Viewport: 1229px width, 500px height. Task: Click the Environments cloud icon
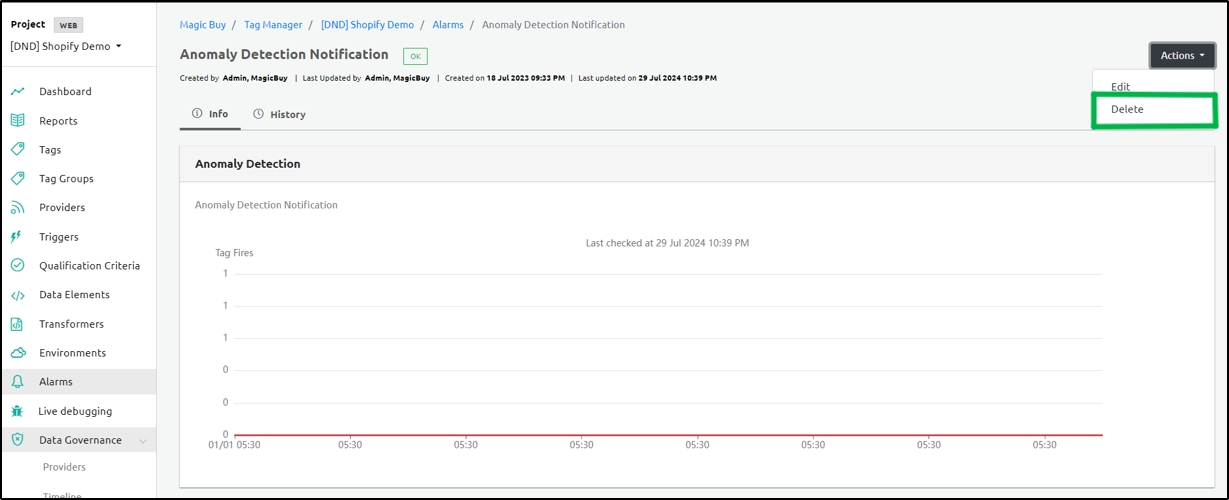18,353
